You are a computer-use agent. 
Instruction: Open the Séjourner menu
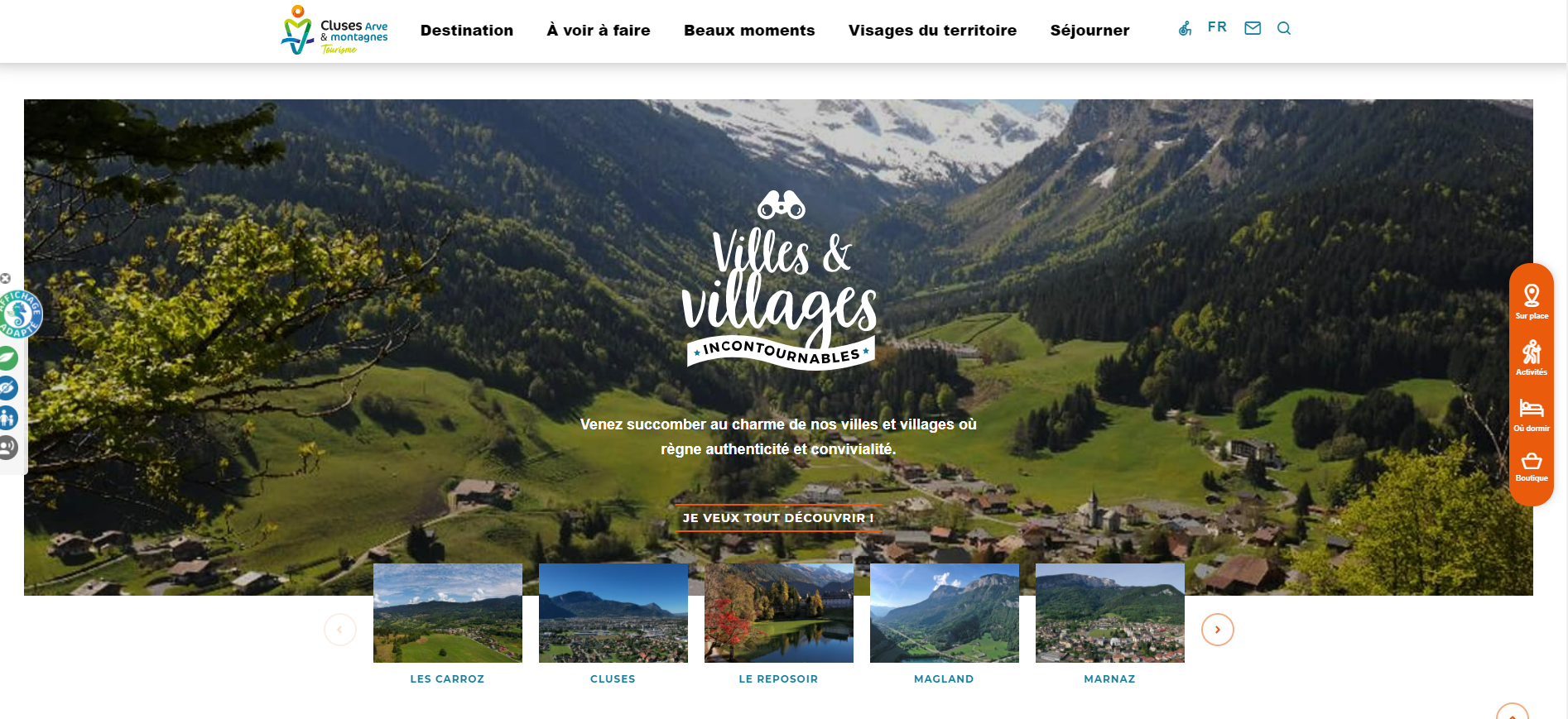(x=1089, y=31)
